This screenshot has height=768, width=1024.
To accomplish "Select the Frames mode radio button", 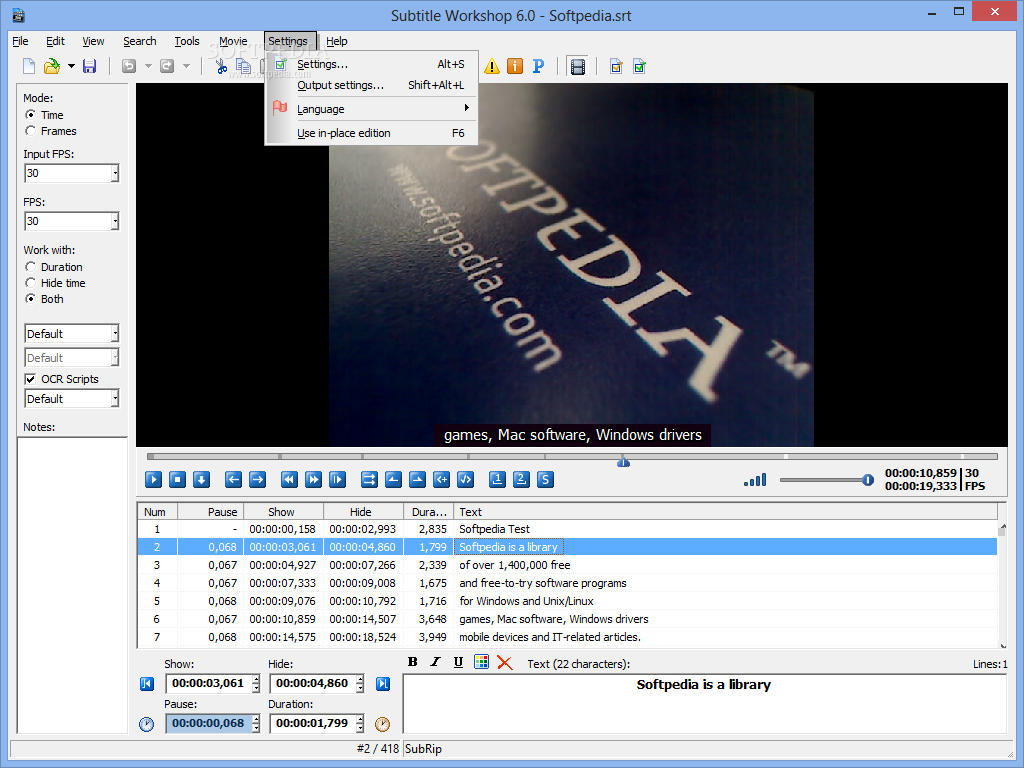I will click(x=30, y=131).
